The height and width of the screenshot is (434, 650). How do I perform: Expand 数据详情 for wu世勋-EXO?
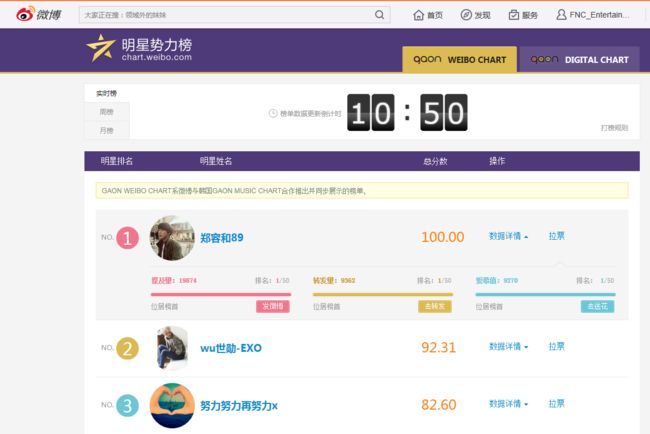click(508, 347)
